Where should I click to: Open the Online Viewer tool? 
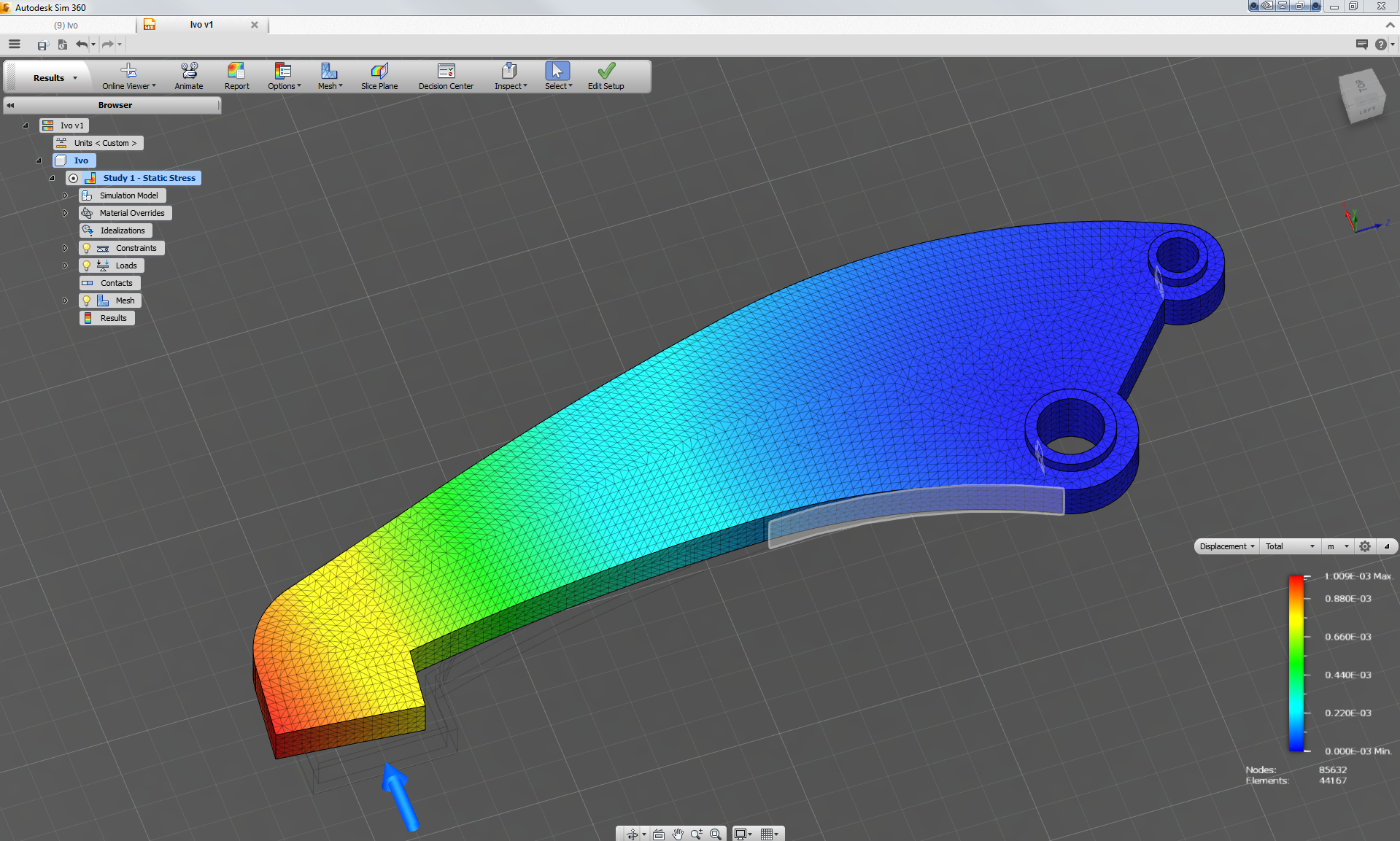(x=128, y=77)
